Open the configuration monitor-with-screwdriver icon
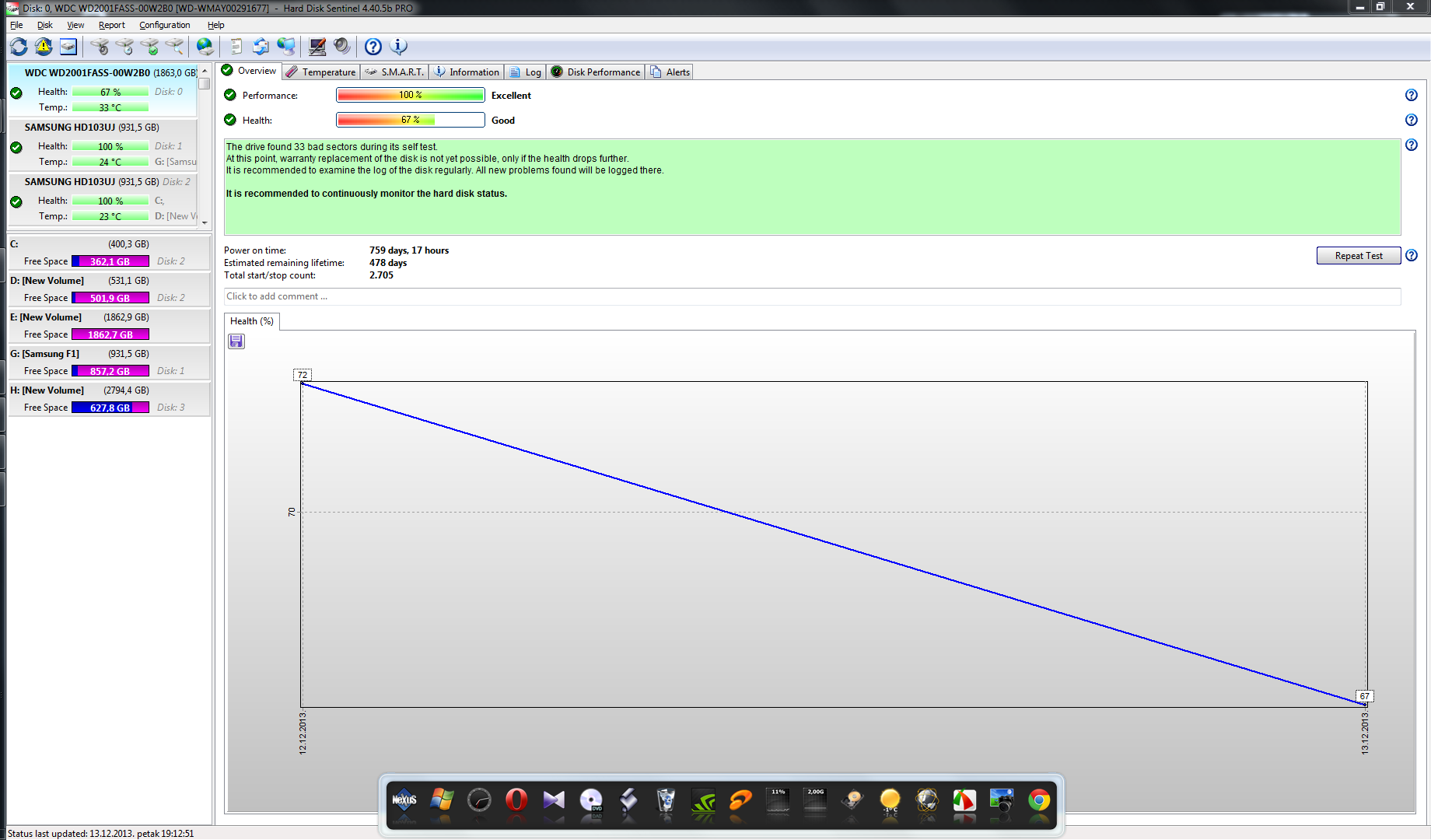Viewport: 1431px width, 840px height. (317, 47)
